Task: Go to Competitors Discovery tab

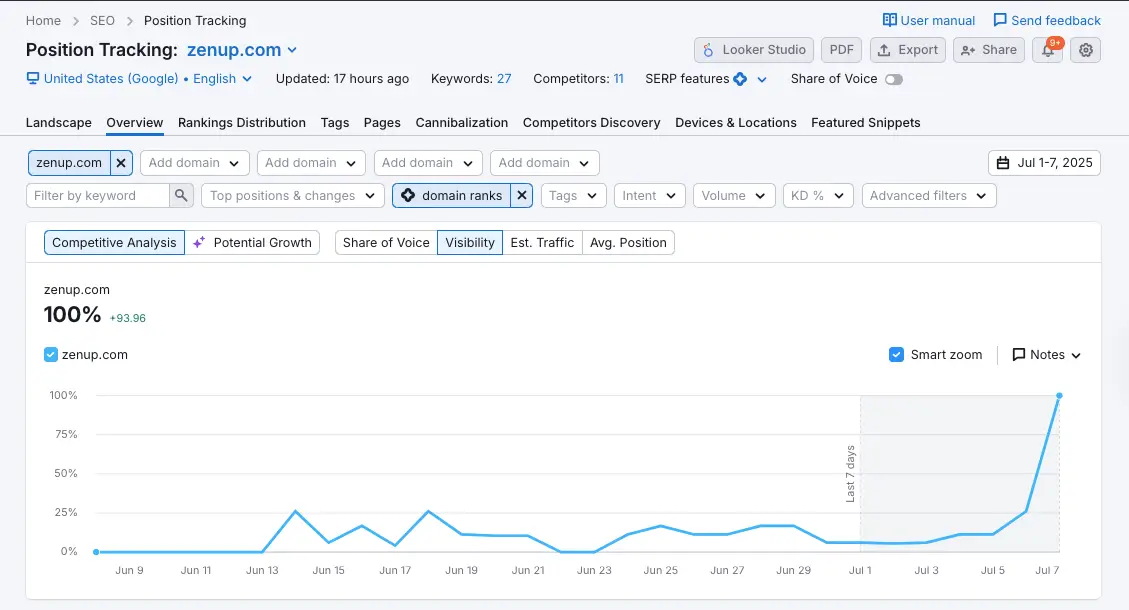Action: [x=591, y=122]
